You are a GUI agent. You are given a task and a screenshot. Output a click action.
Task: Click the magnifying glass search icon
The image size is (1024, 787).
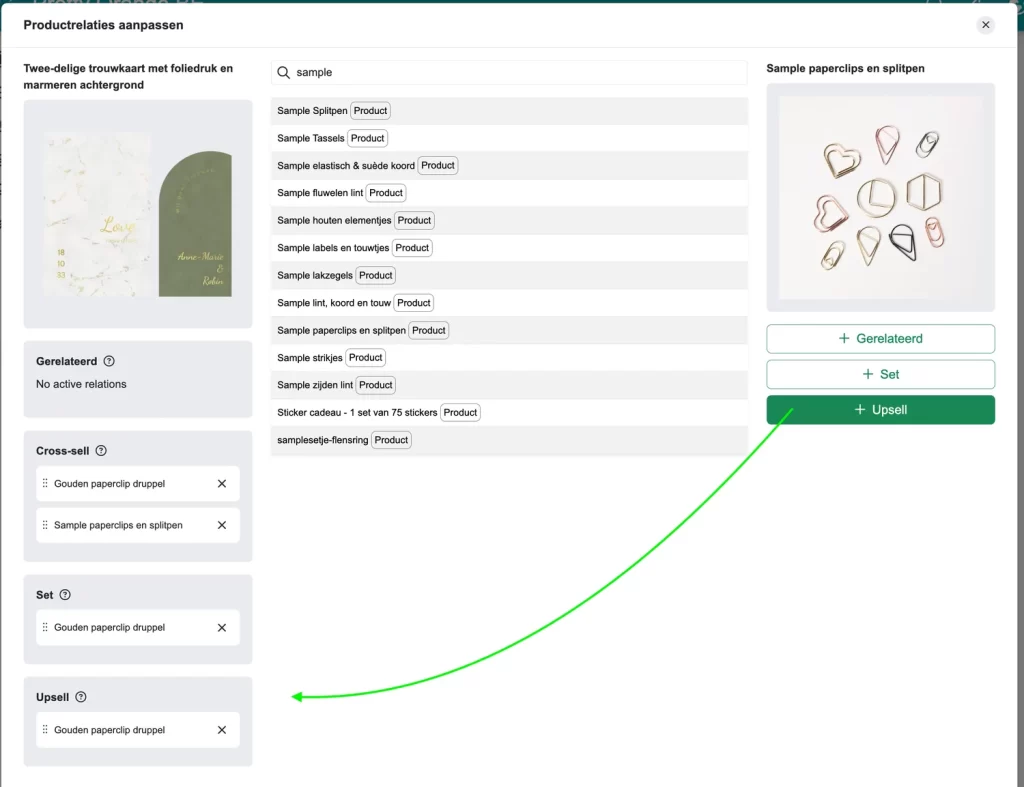pyautogui.click(x=285, y=72)
